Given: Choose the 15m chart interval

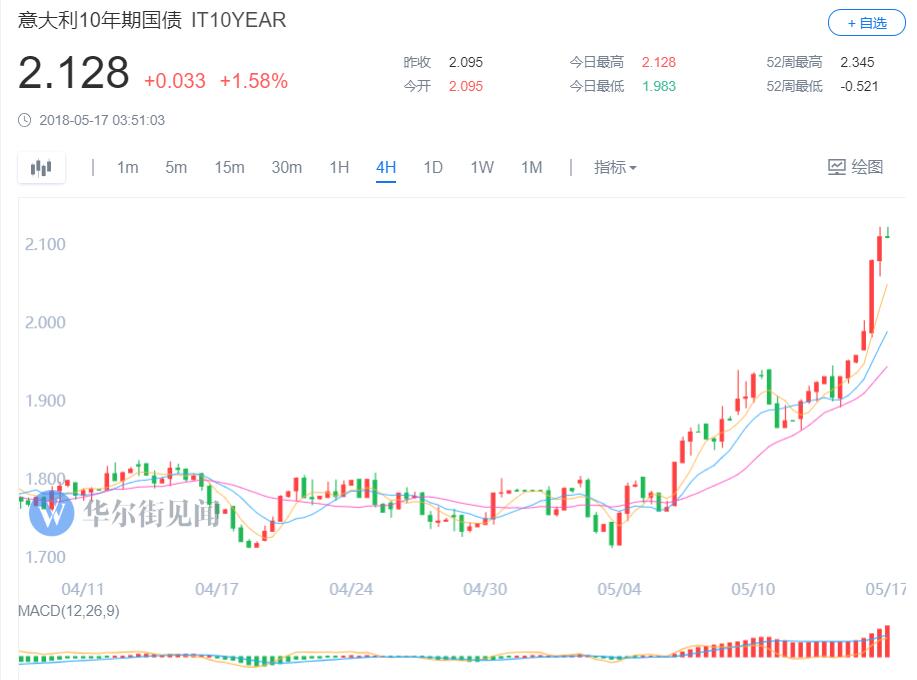Looking at the screenshot, I should coord(229,168).
